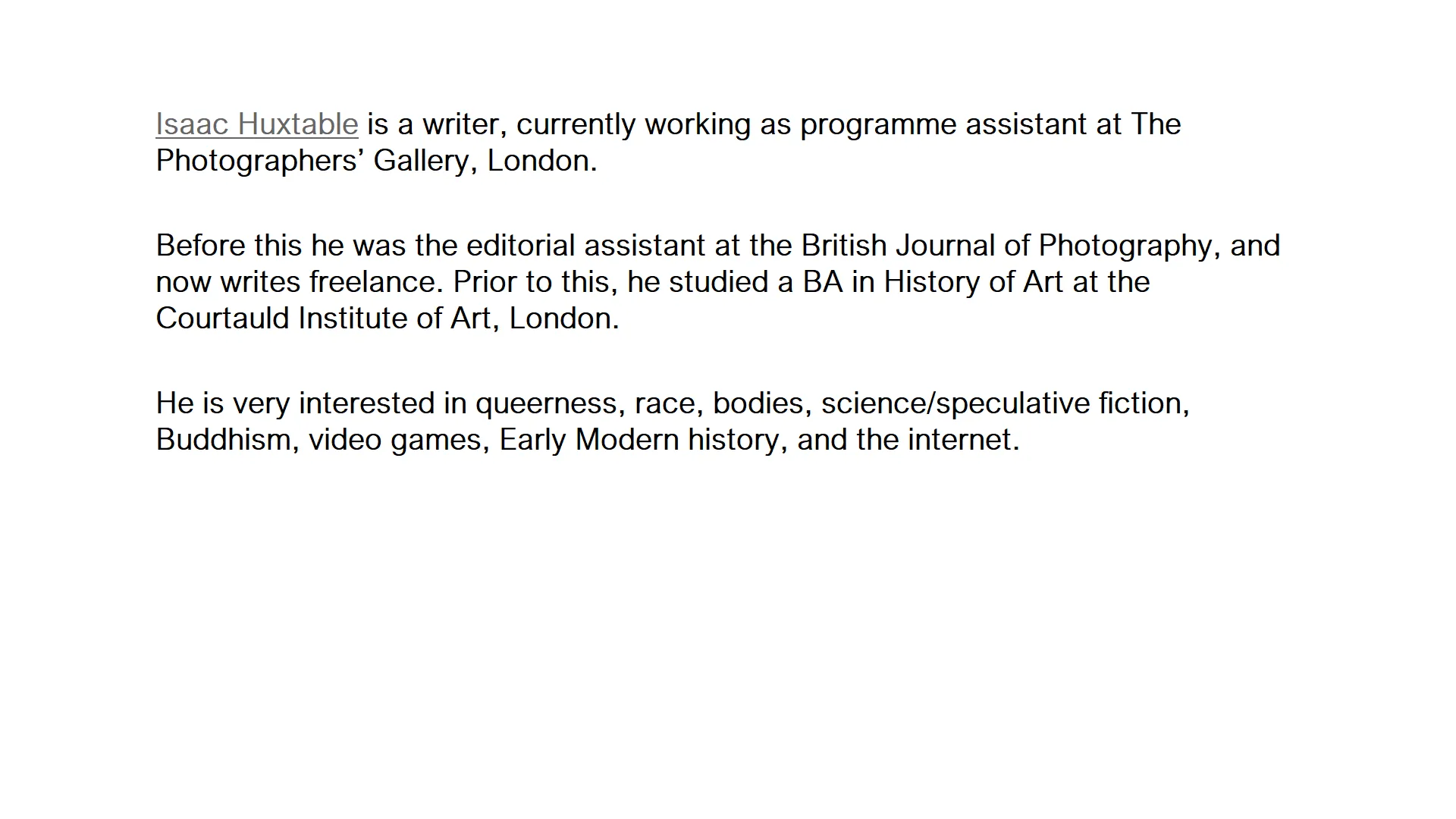Open the Isaac Huxtable link

pos(256,124)
